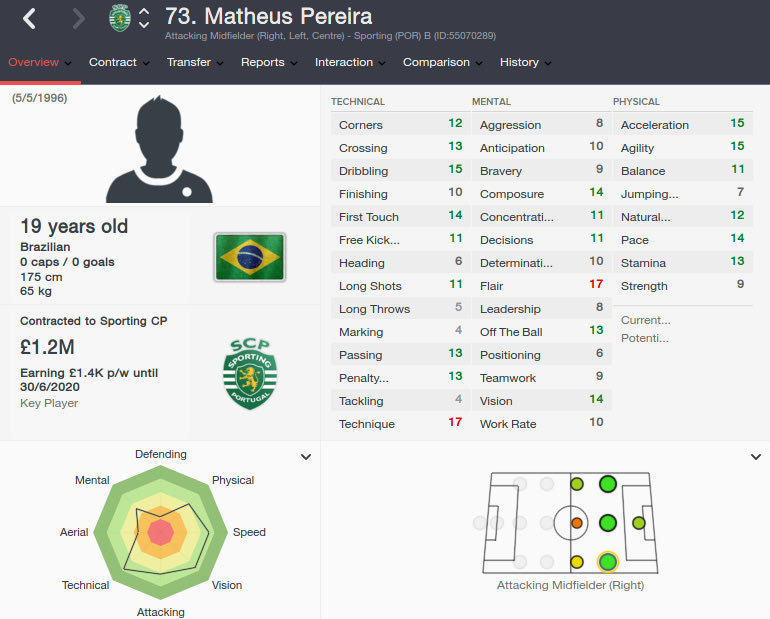This screenshot has width=770, height=619.
Task: Click the up/down player switcher arrows
Action: (144, 18)
